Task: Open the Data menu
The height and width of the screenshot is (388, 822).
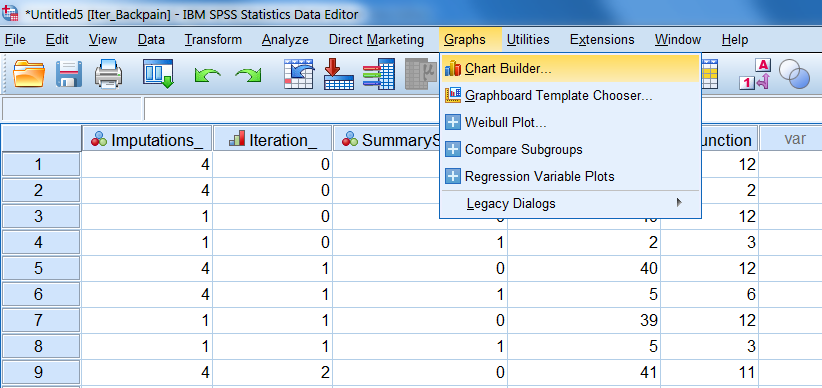Action: click(x=151, y=40)
